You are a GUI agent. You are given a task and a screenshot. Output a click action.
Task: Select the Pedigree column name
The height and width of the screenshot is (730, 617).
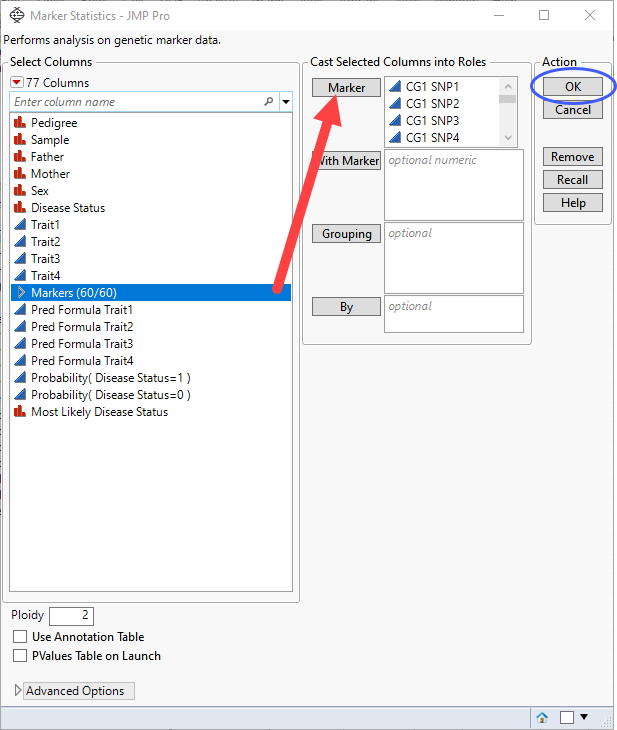54,123
